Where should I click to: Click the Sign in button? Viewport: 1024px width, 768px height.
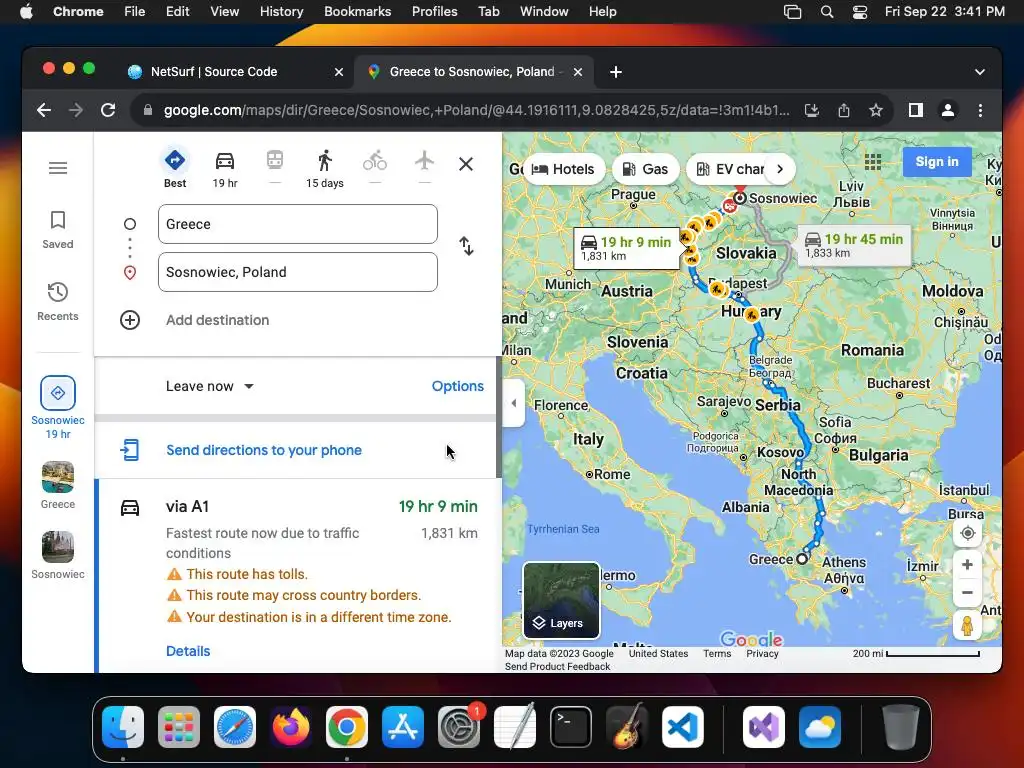pos(936,161)
